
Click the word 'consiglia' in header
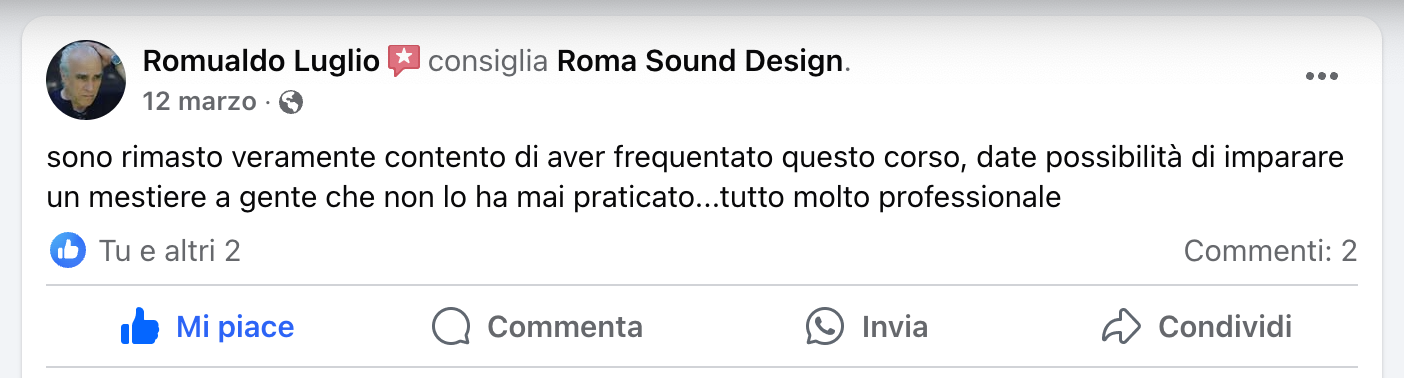[488, 62]
